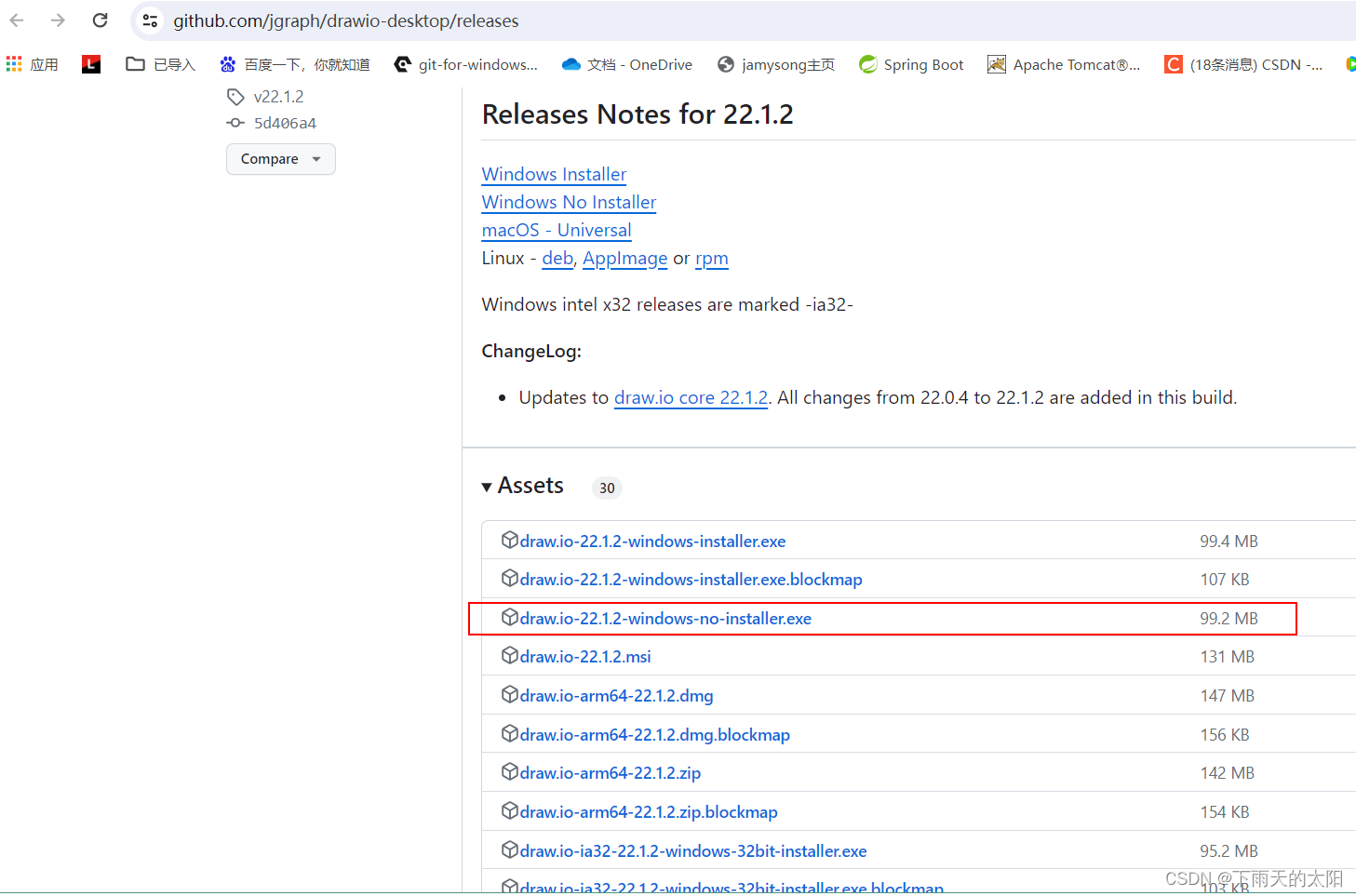
Task: Open the Compare dropdown button
Action: [x=280, y=159]
